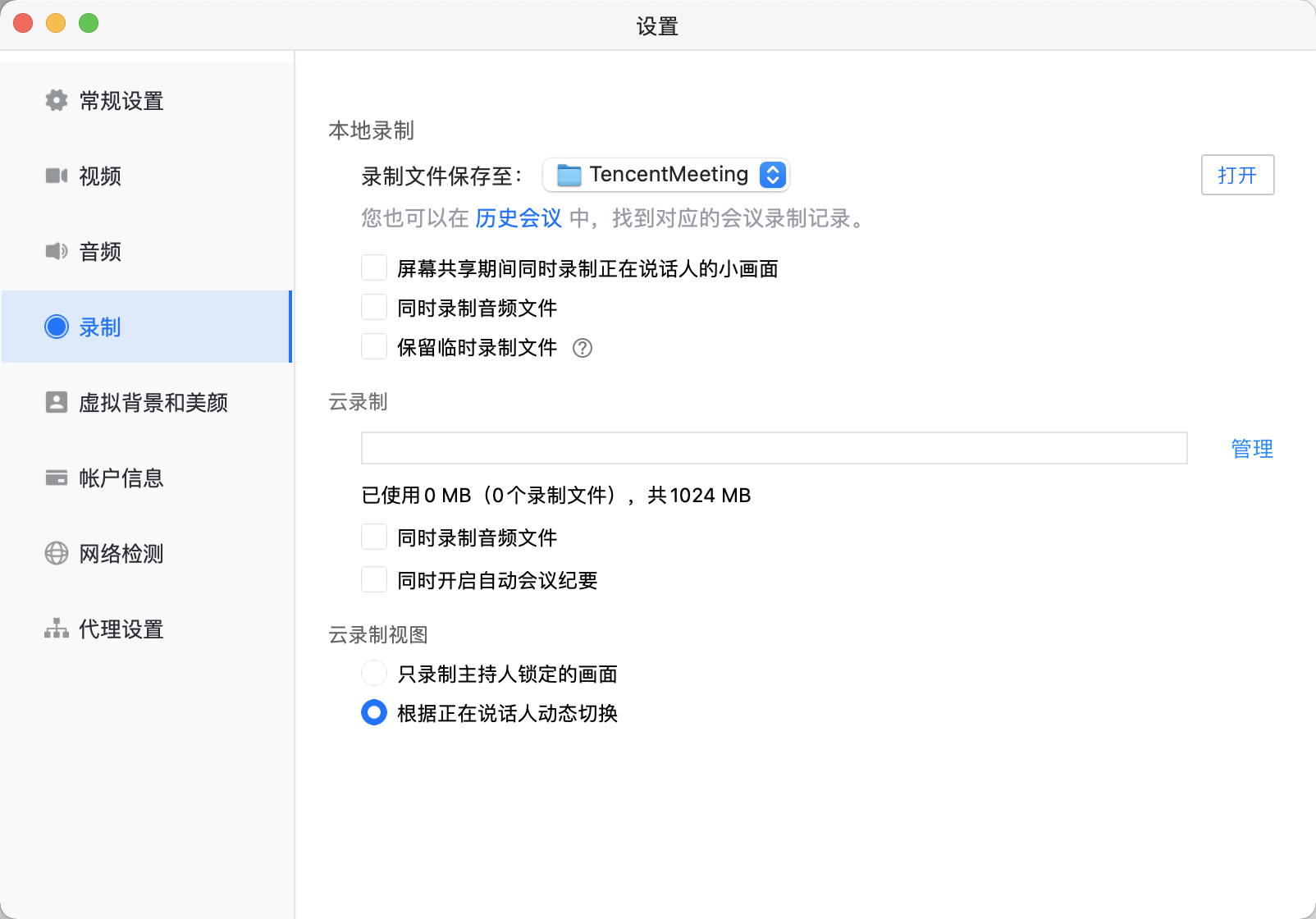Screen dimensions: 1316x919
Task: Select the 代理设置 network icon
Action: click(x=55, y=629)
